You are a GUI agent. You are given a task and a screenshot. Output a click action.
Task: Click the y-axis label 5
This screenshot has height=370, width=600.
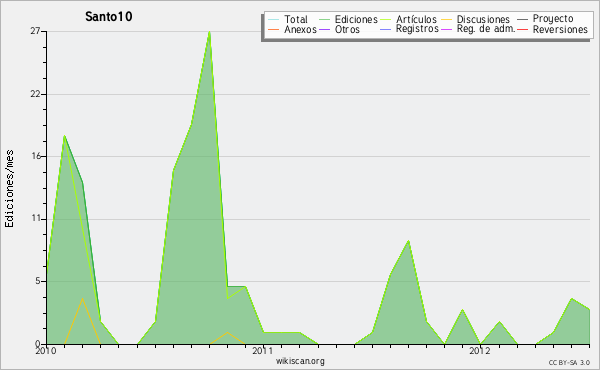pos(38,281)
